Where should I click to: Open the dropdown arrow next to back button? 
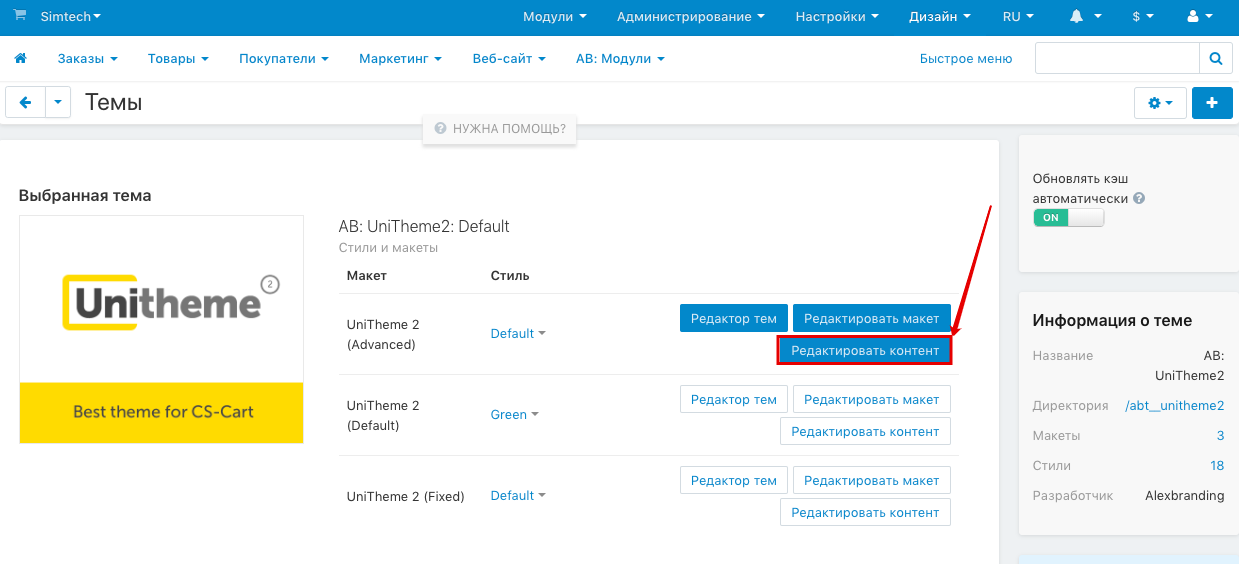(58, 103)
